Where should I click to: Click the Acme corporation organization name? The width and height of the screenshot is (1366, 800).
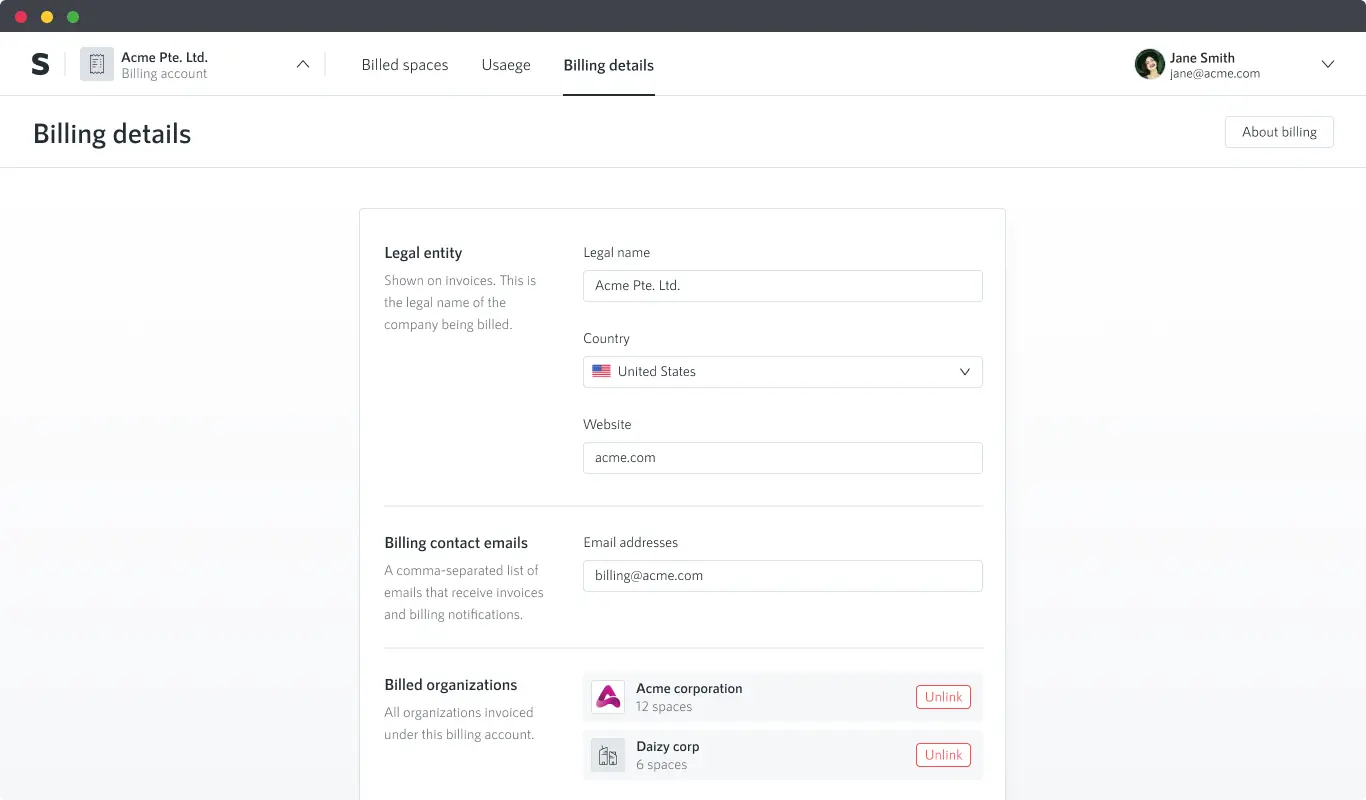tap(689, 688)
